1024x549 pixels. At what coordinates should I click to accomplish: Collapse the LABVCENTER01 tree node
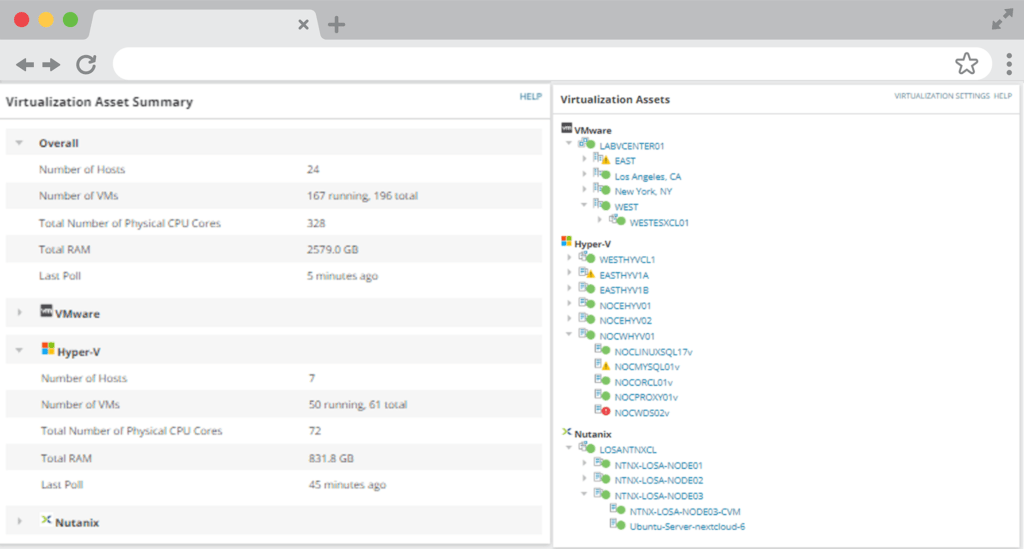click(569, 144)
